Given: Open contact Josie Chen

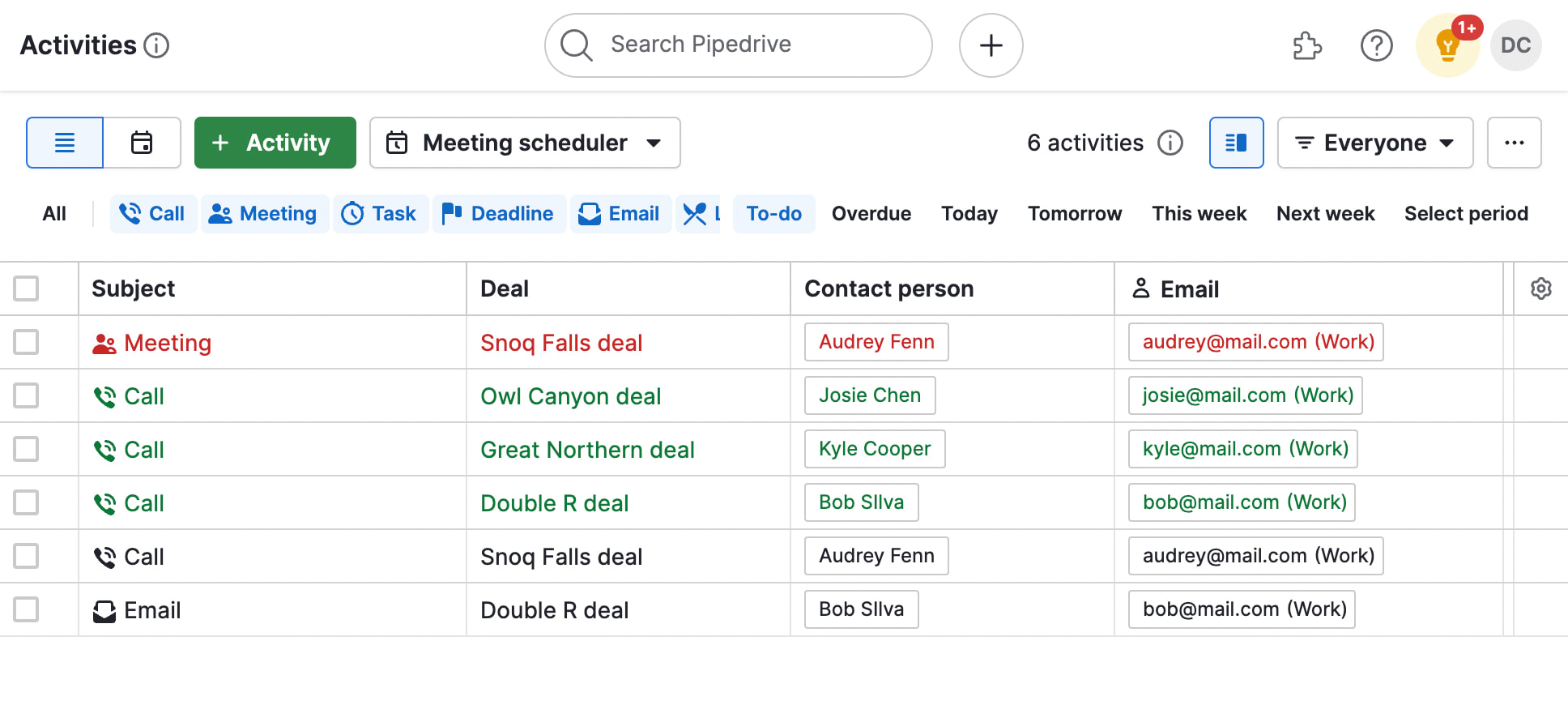Looking at the screenshot, I should point(870,395).
